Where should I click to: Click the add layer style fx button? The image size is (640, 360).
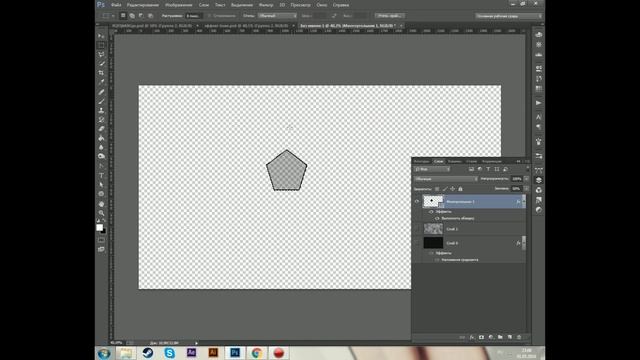pos(472,337)
